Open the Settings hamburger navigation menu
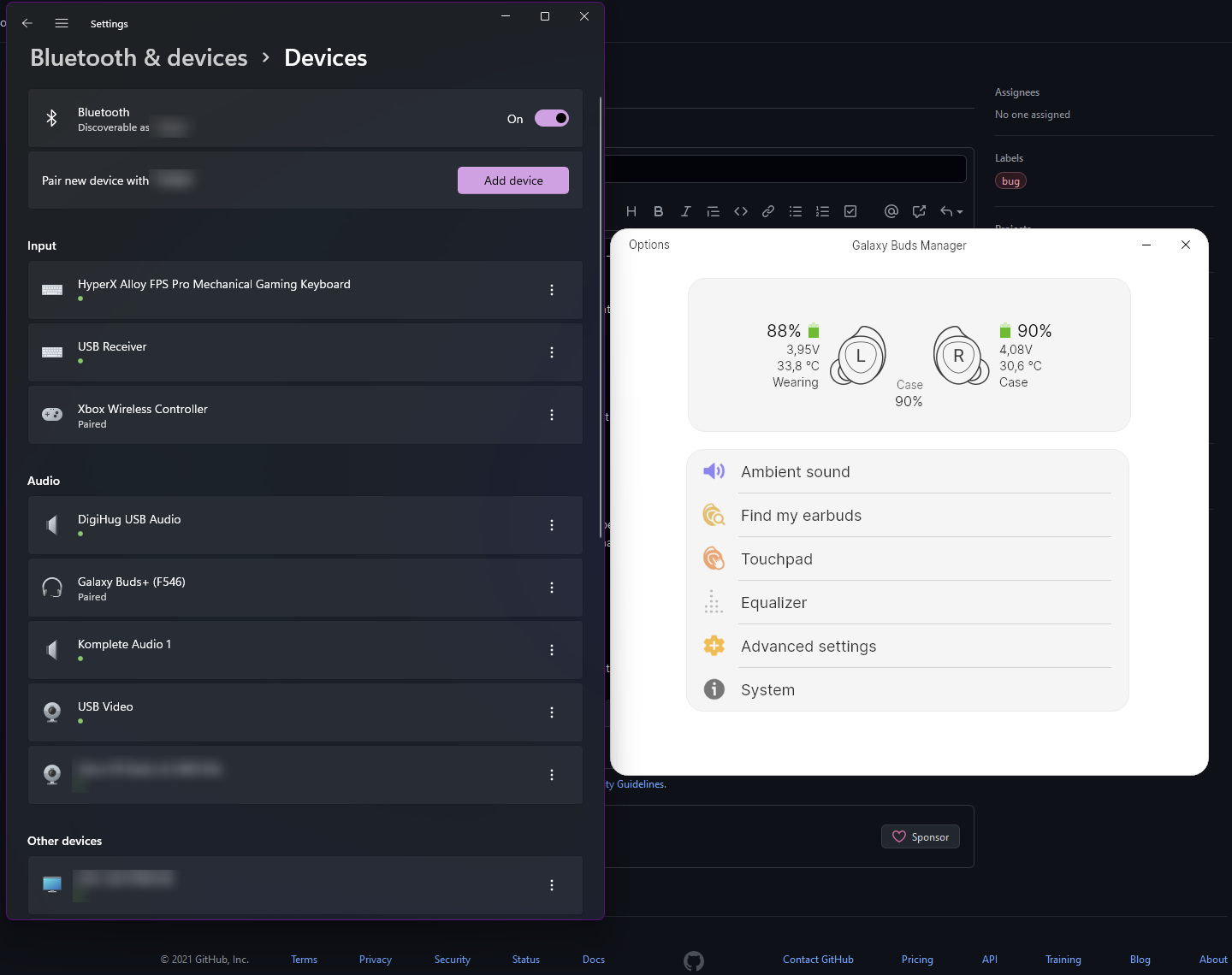This screenshot has width=1232, height=975. coord(62,23)
